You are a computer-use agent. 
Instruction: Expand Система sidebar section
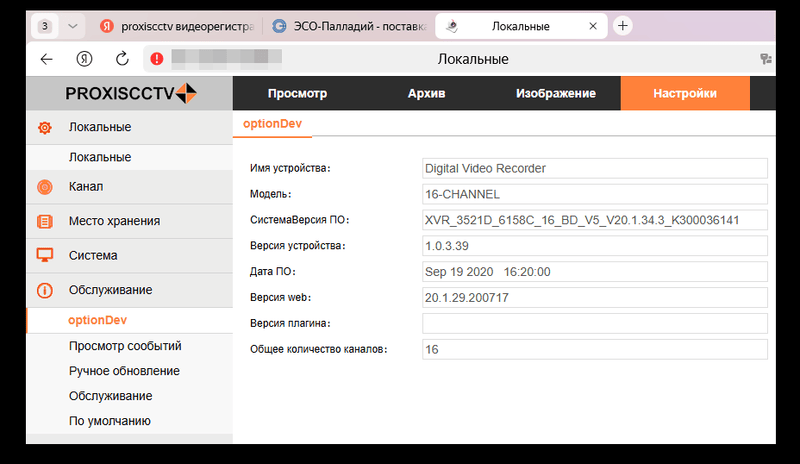coord(130,255)
